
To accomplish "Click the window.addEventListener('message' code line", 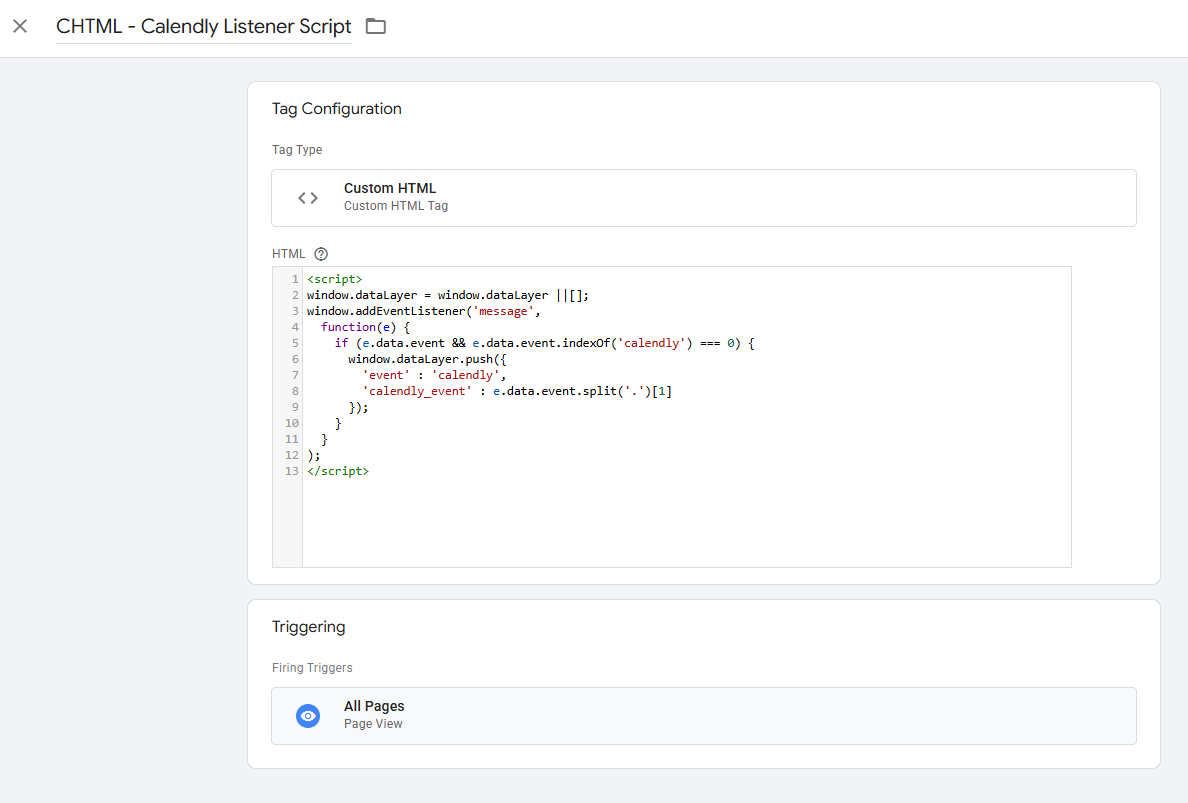I will click(x=426, y=311).
